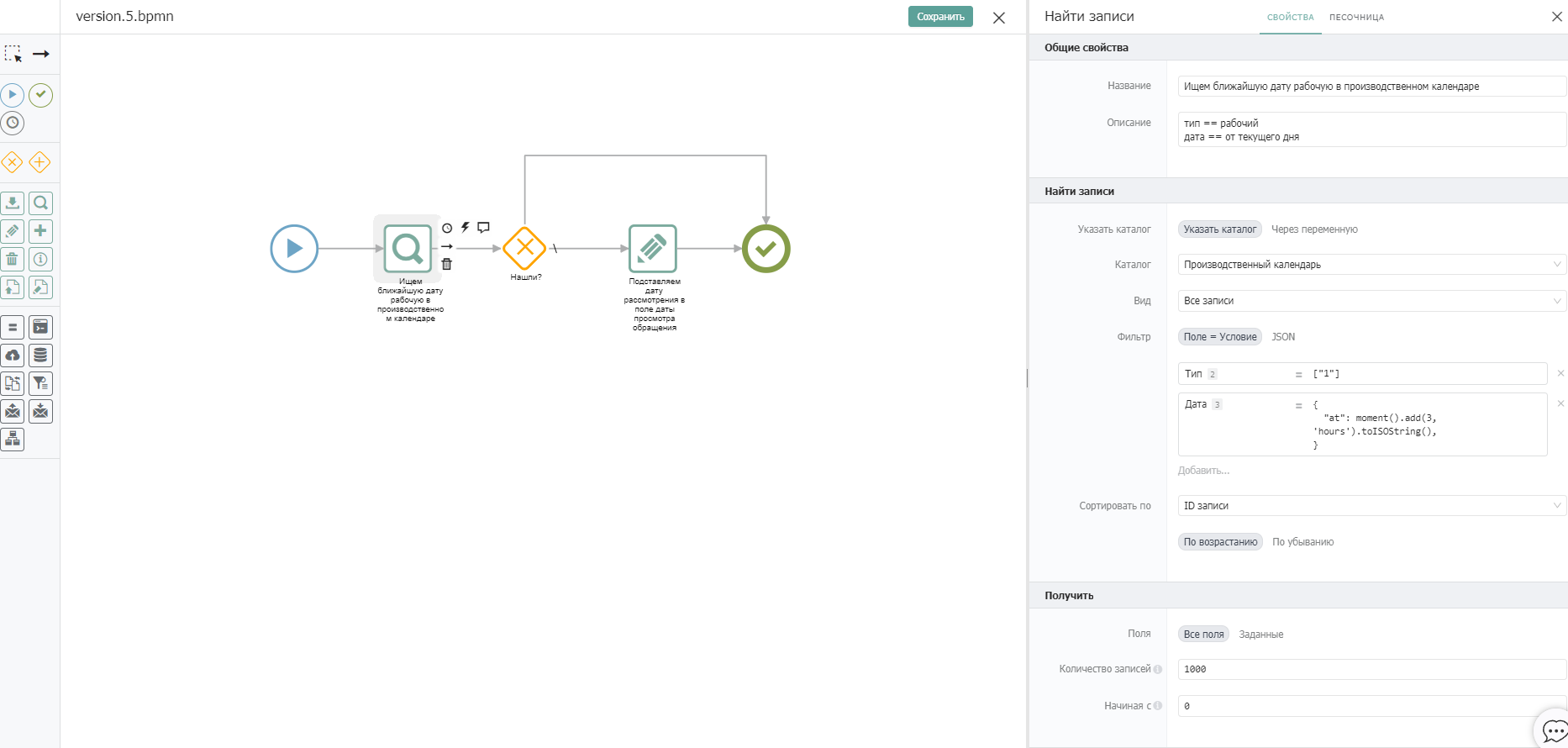Click the Добавить... filter link
The width and height of the screenshot is (1568, 748).
1203,471
